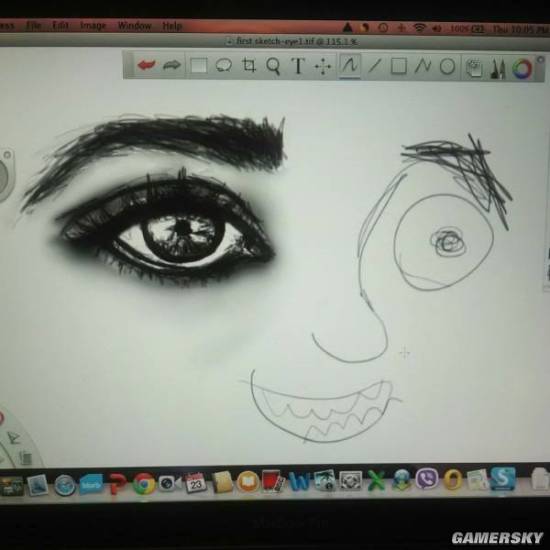This screenshot has width=550, height=550.
Task: Open the color wheel editor
Action: [522, 68]
